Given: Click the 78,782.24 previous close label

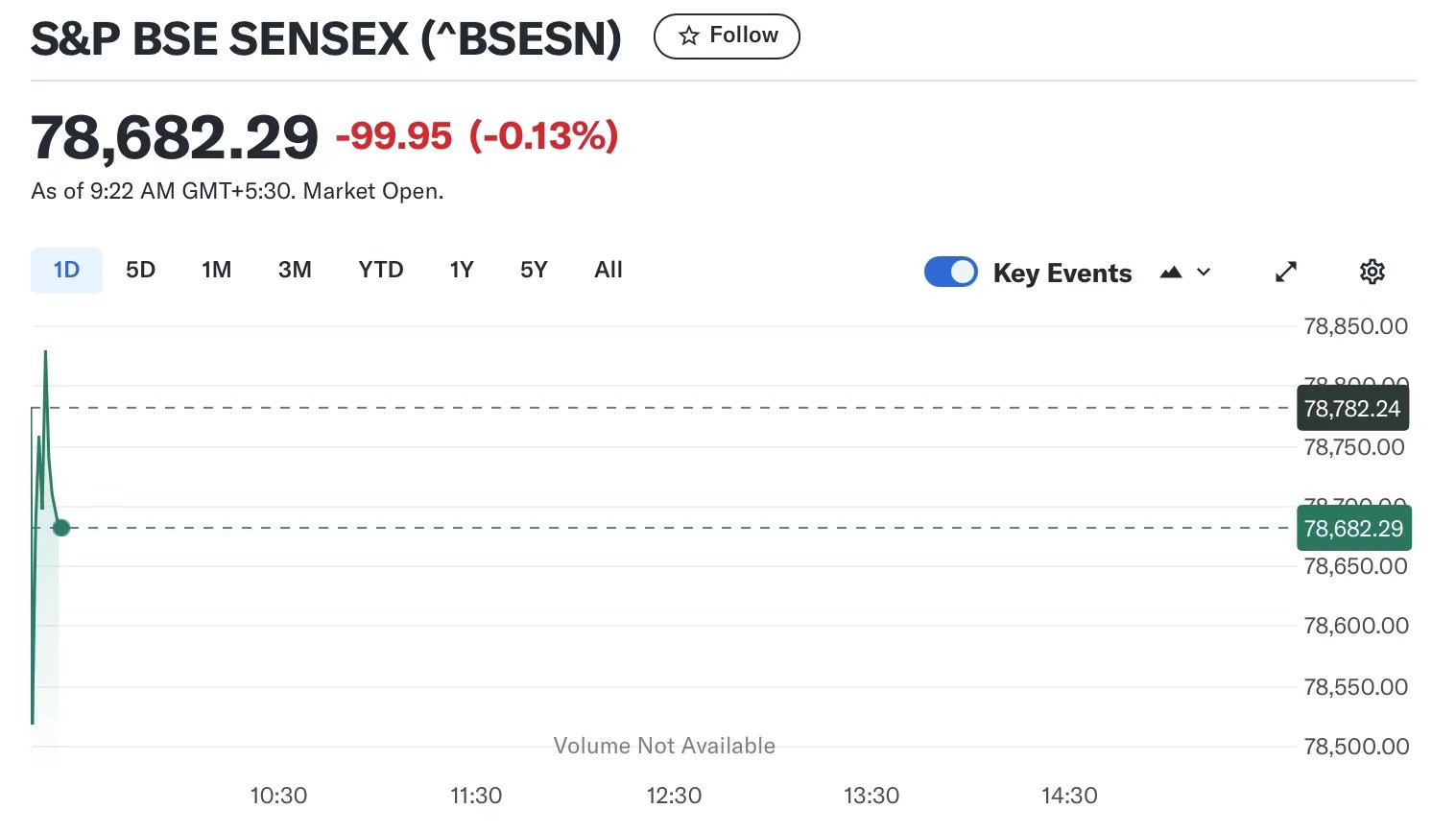Looking at the screenshot, I should click(x=1352, y=409).
